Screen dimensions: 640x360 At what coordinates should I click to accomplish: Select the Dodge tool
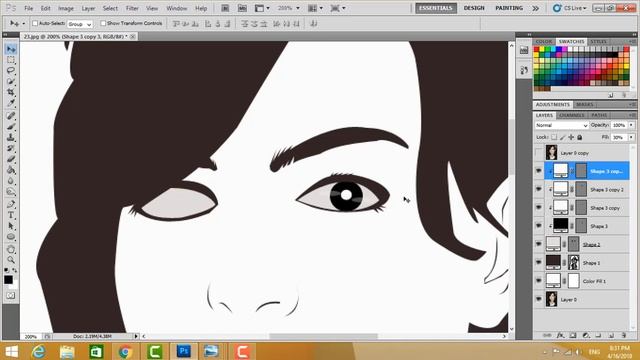pyautogui.click(x=11, y=191)
